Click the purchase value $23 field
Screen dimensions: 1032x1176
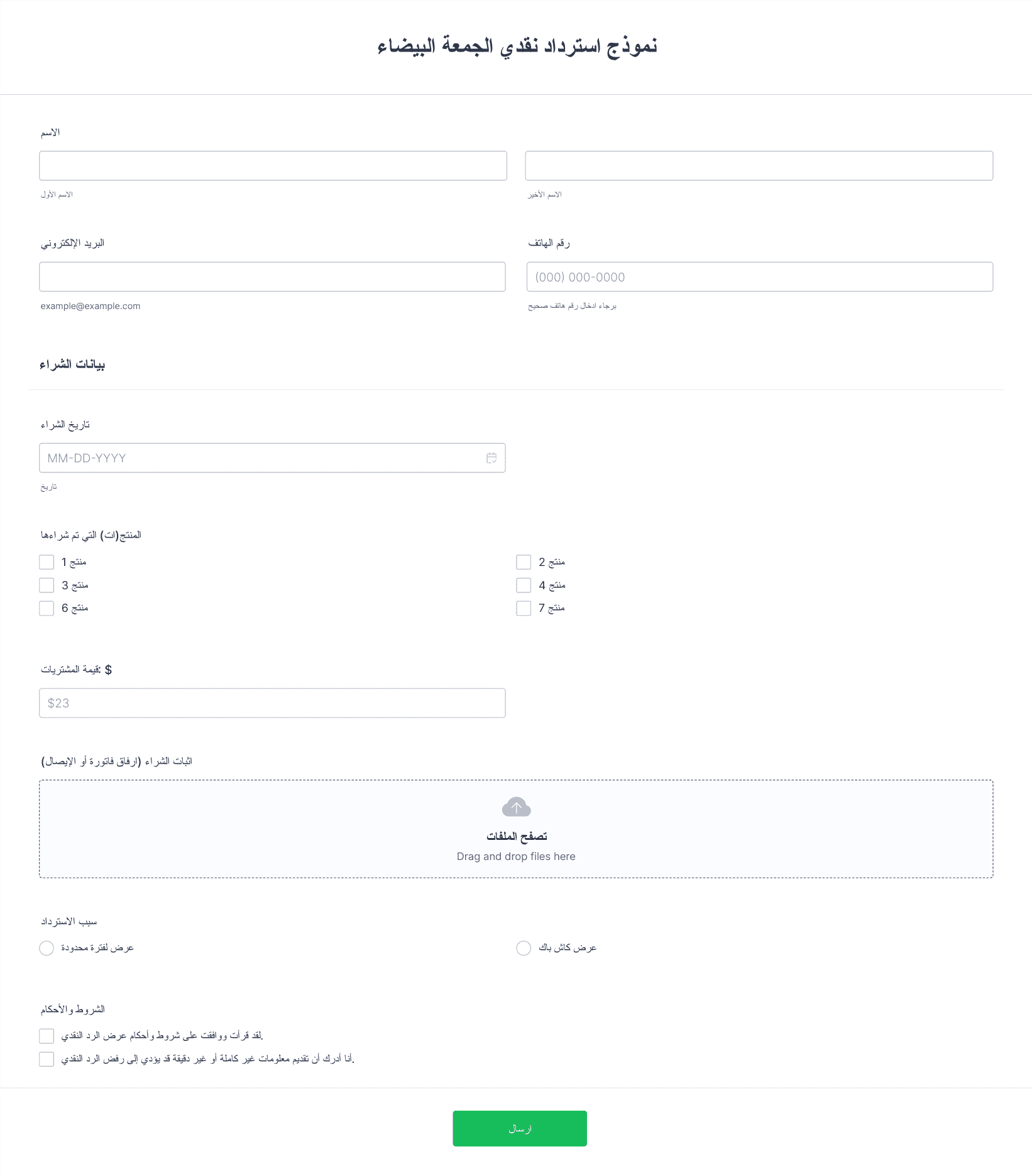coord(272,703)
